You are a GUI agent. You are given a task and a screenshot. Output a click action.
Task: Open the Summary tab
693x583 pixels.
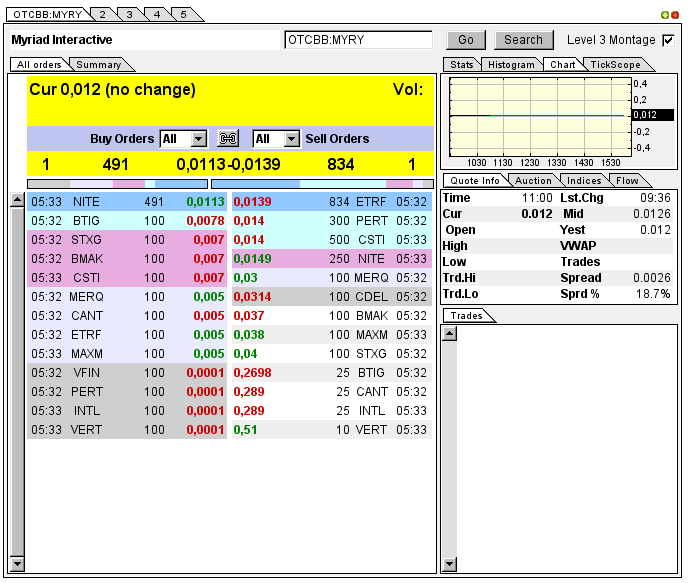[x=99, y=65]
